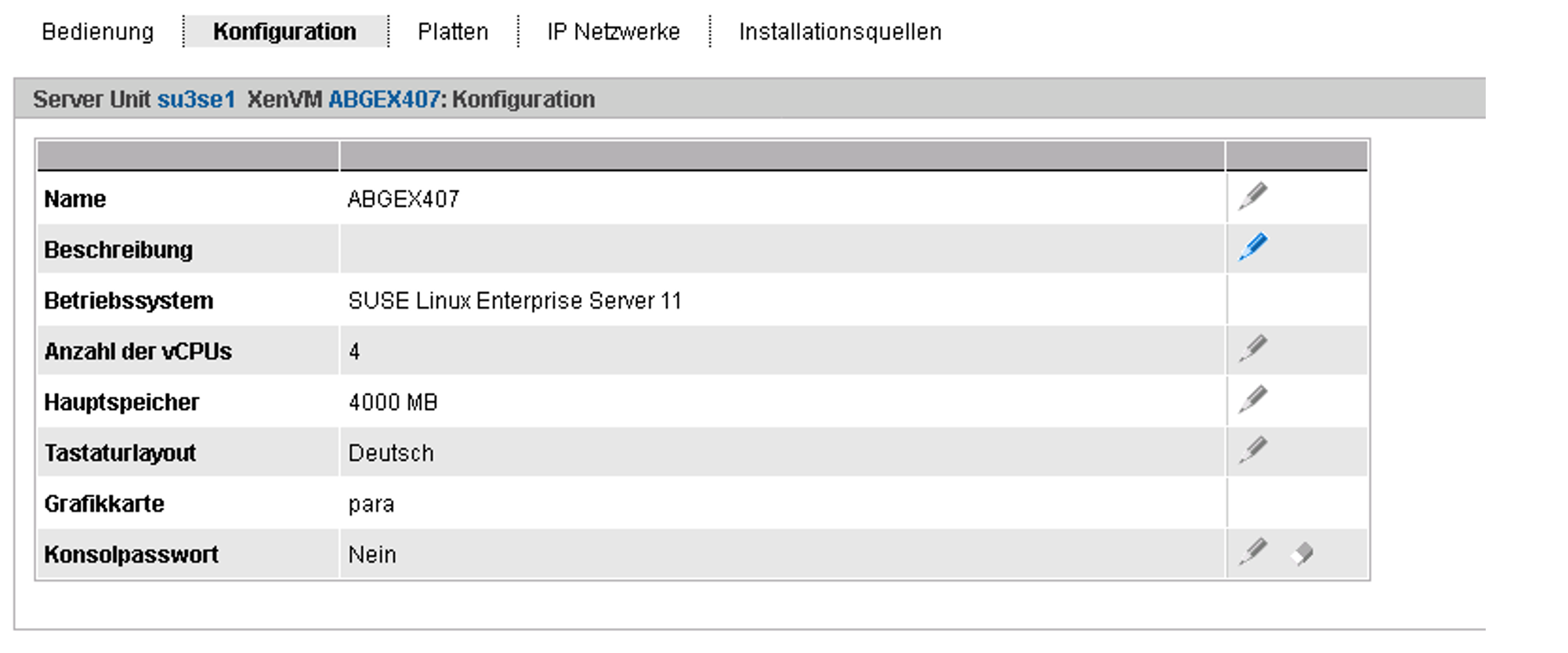1568x653 pixels.
Task: Edit Konsolpasswort with the pencil icon
Action: click(1252, 552)
